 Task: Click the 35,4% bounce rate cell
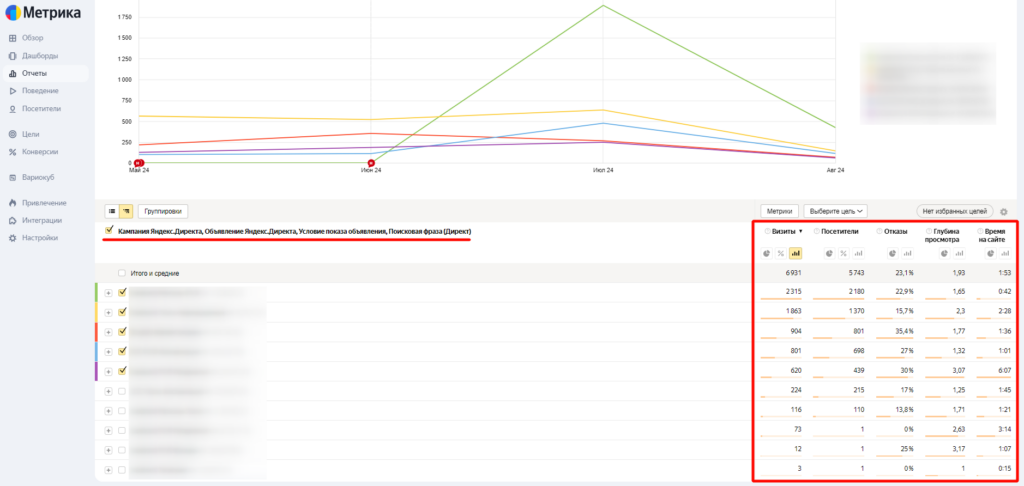[x=904, y=332]
